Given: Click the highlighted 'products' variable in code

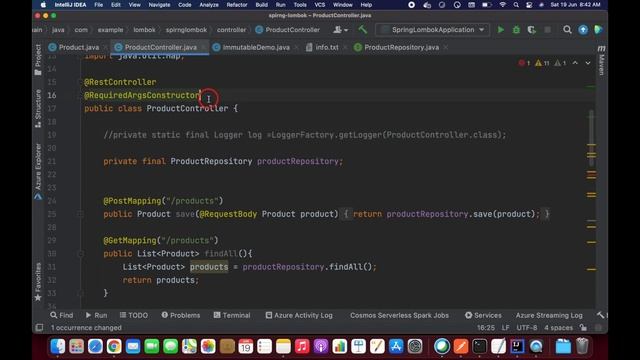Looking at the screenshot, I should 209,267.
